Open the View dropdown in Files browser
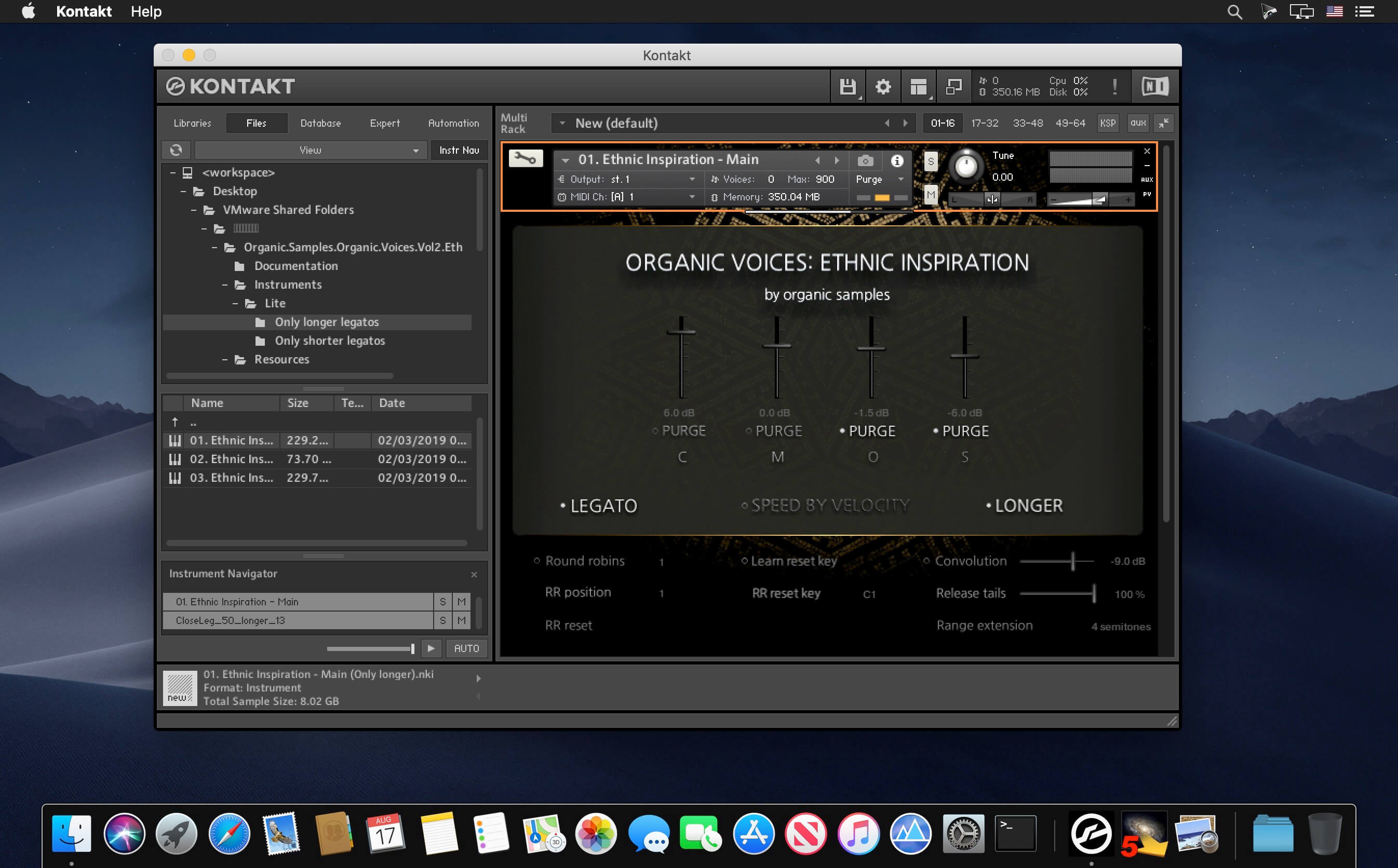 pos(311,150)
